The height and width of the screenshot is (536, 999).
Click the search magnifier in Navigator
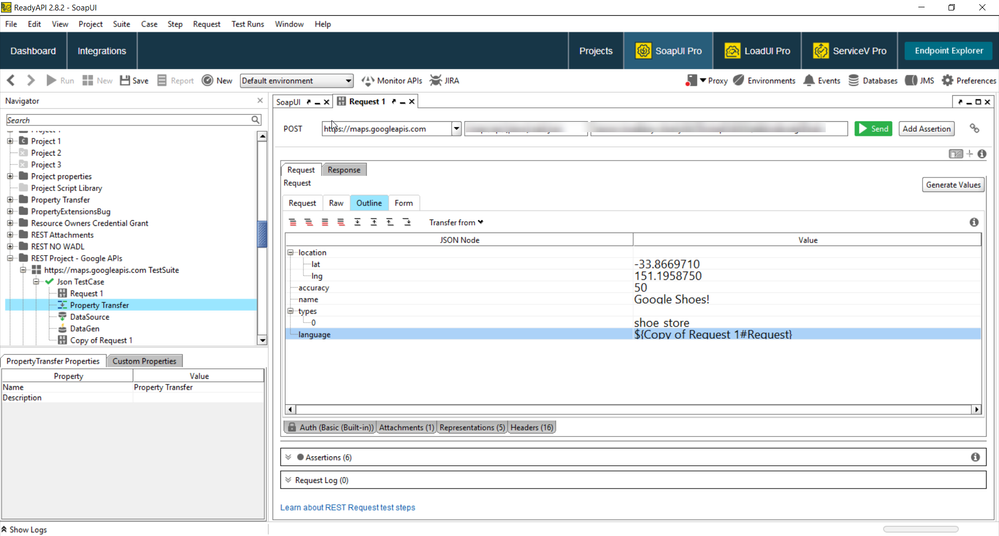256,120
